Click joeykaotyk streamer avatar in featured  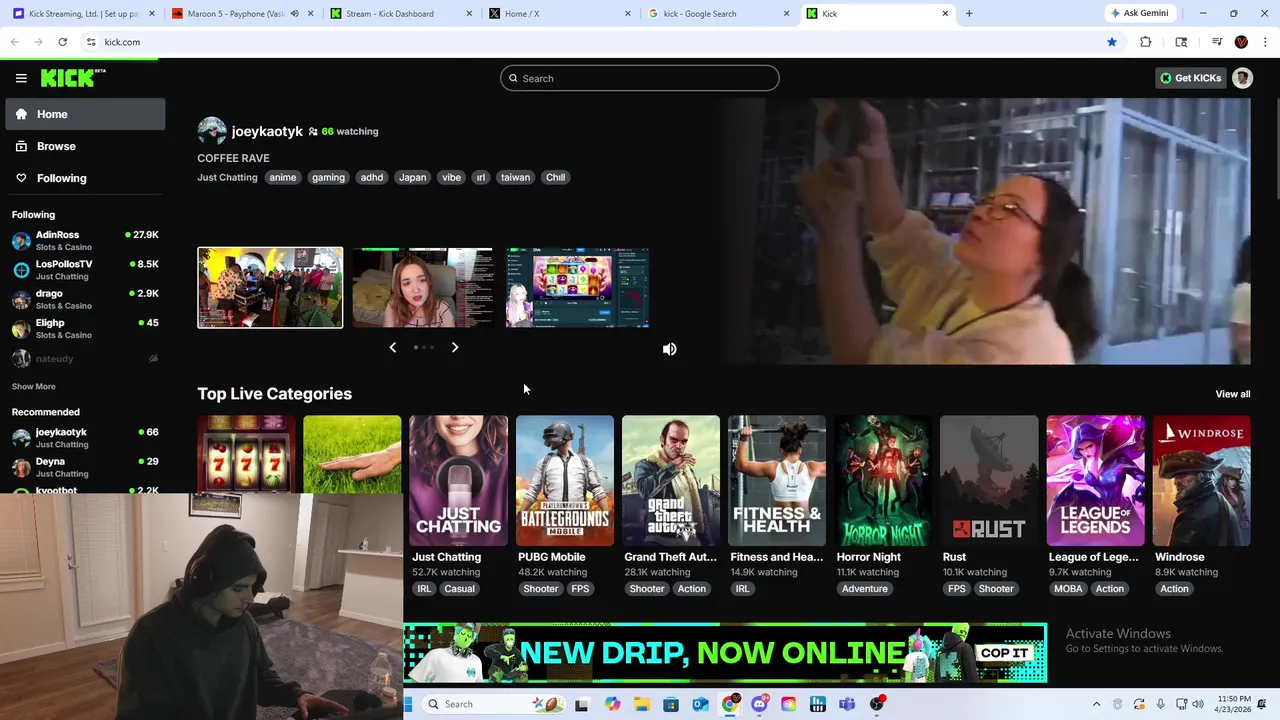click(212, 131)
